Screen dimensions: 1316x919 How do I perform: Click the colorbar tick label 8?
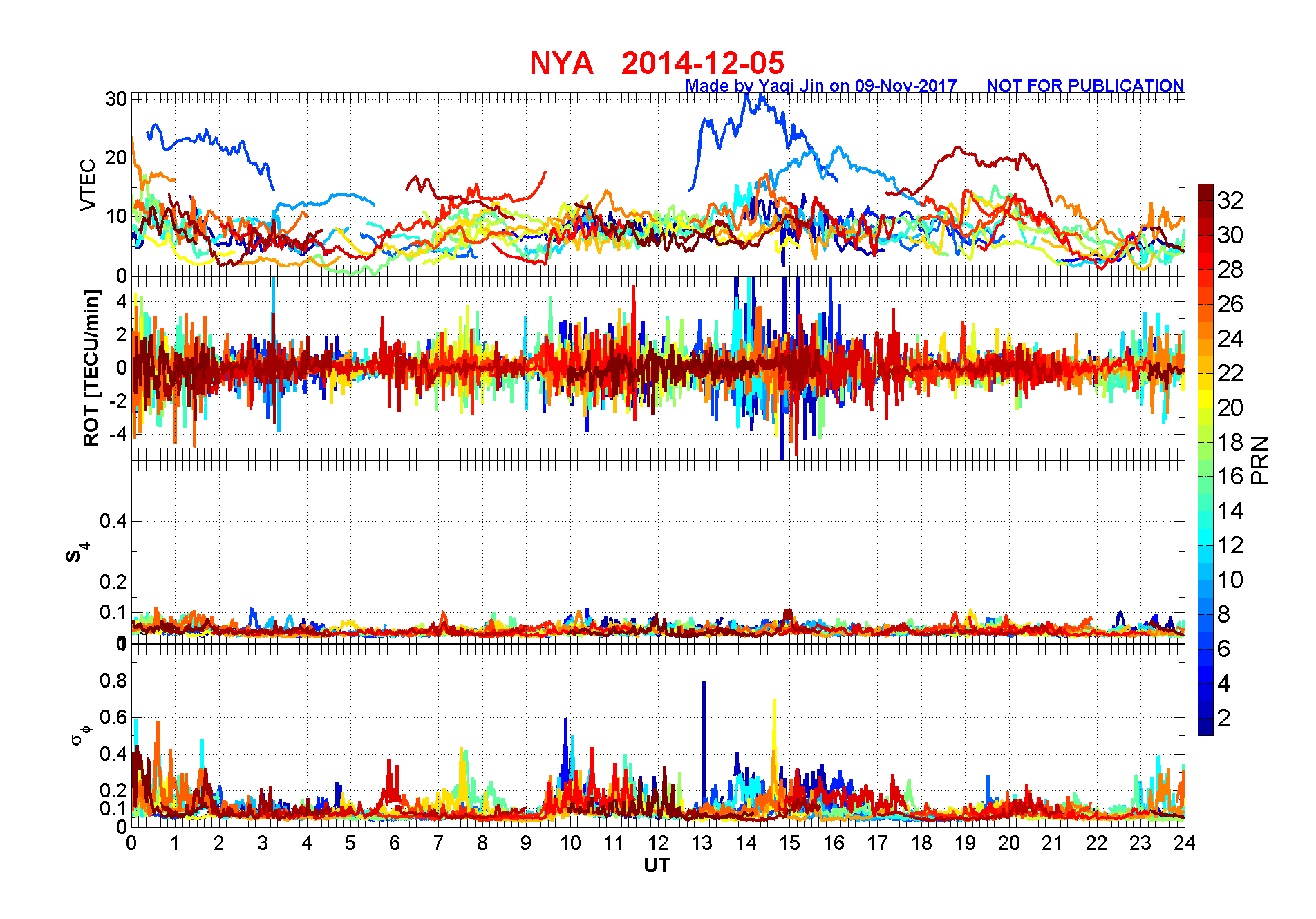coord(1224,614)
